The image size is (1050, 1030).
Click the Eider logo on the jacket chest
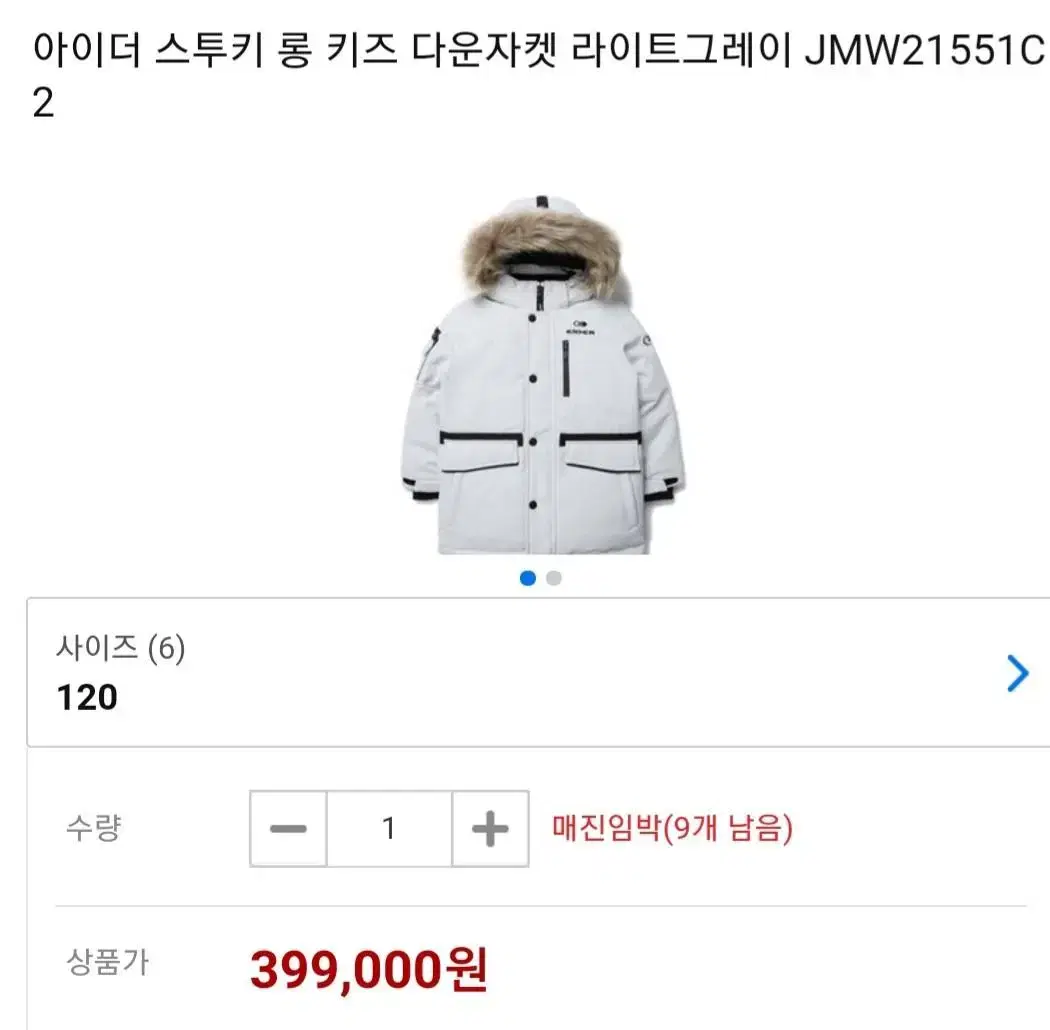580,327
